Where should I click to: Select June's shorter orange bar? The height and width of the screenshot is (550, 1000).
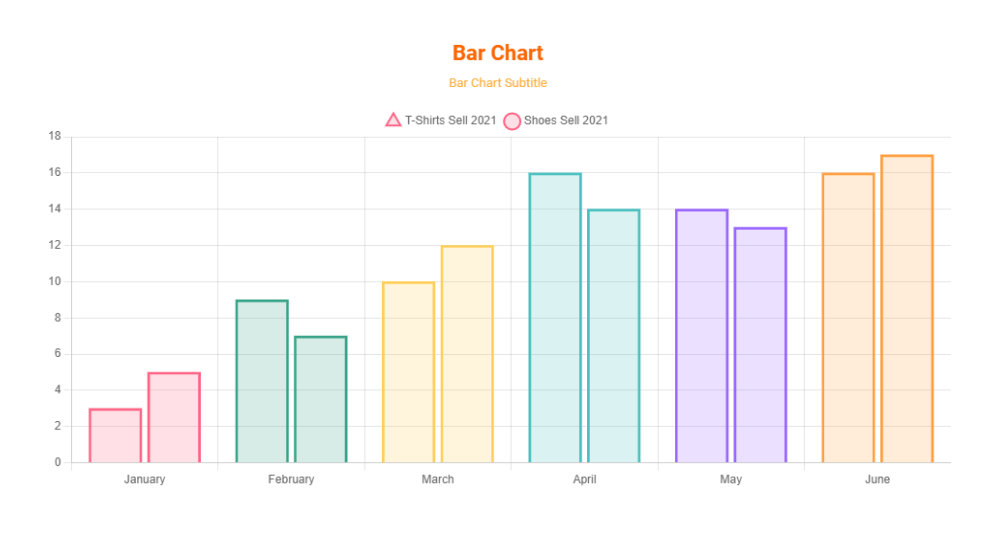[x=848, y=318]
